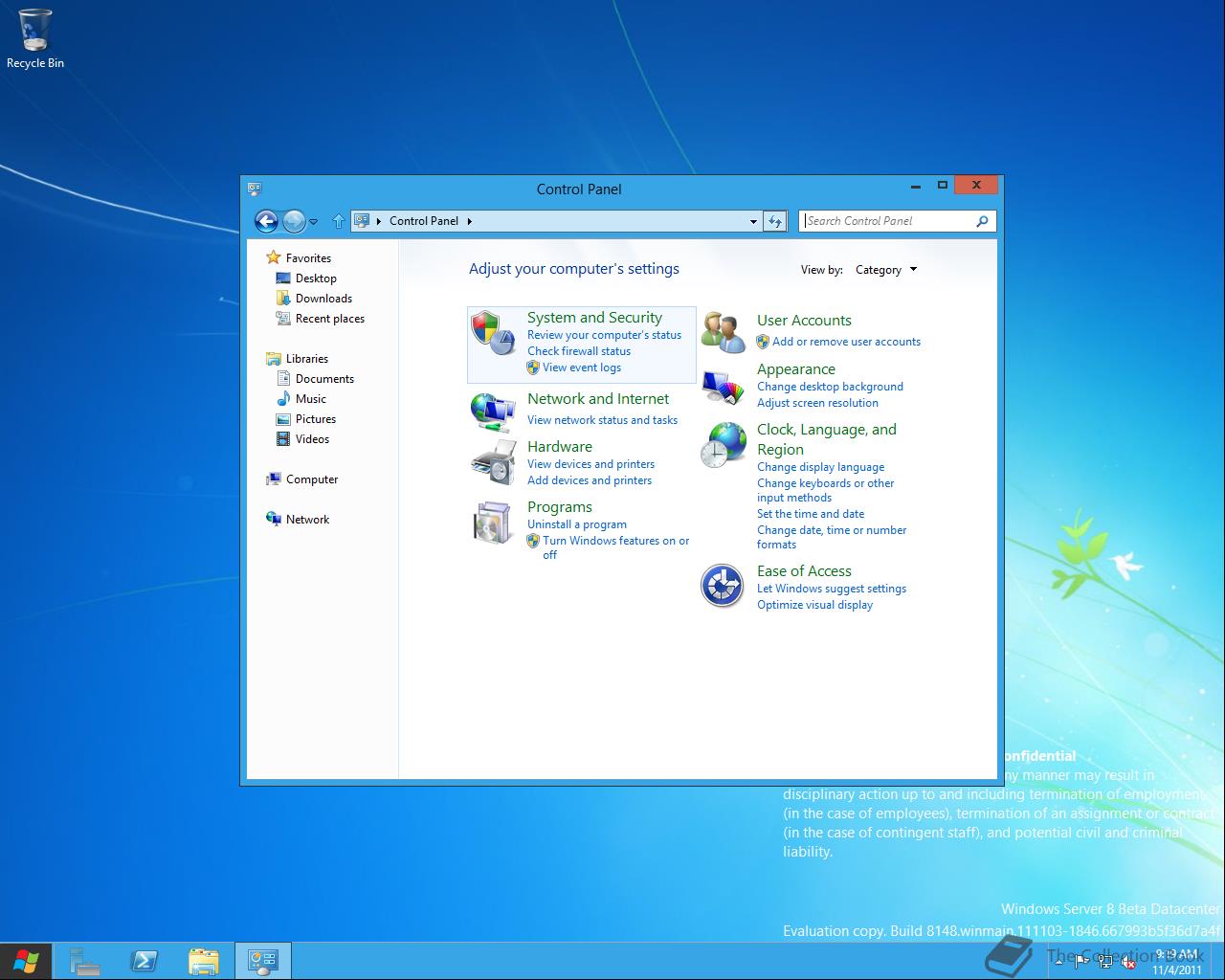Click the Up one level arrow
This screenshot has height=980, width=1225.
point(338,221)
